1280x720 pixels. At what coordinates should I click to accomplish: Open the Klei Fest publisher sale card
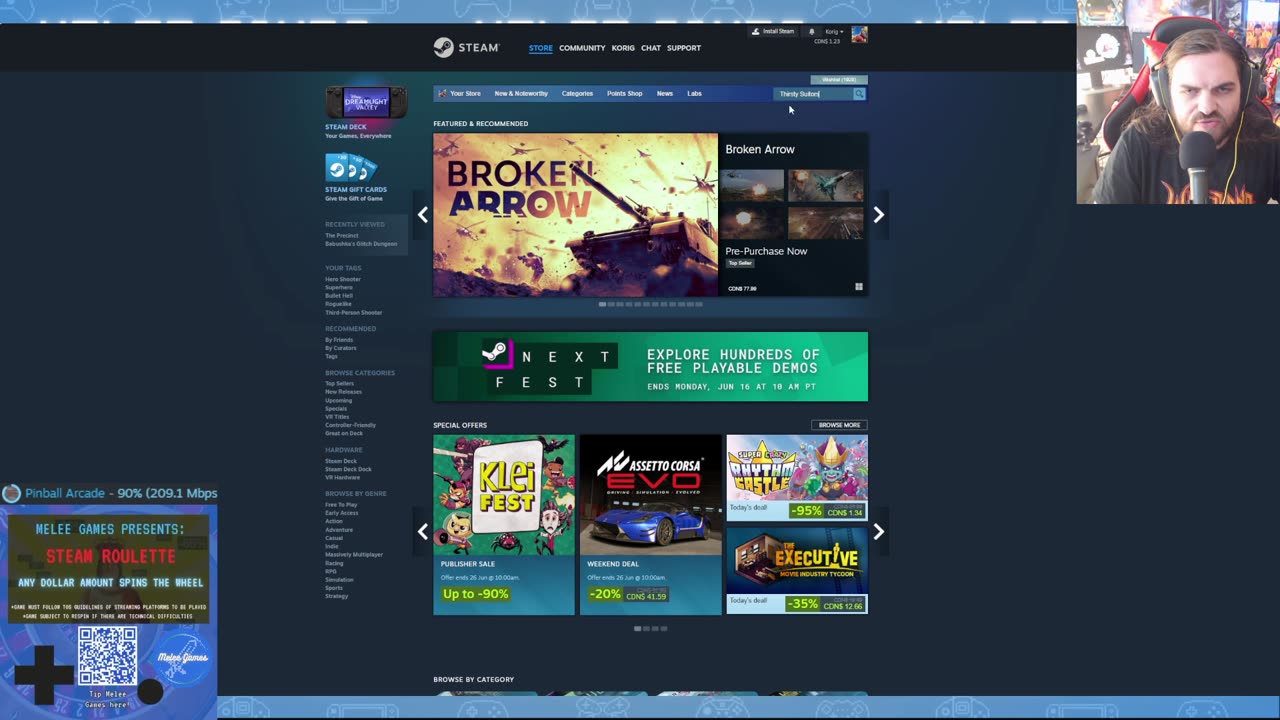click(x=504, y=525)
